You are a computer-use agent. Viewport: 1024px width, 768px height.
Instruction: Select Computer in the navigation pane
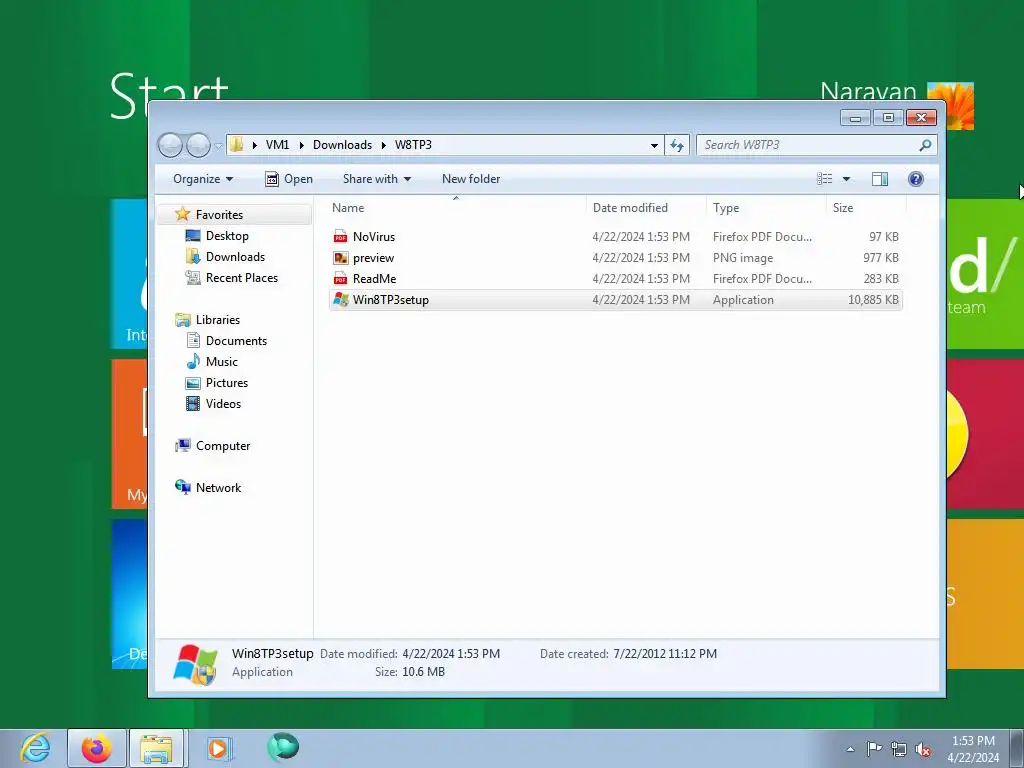click(223, 446)
